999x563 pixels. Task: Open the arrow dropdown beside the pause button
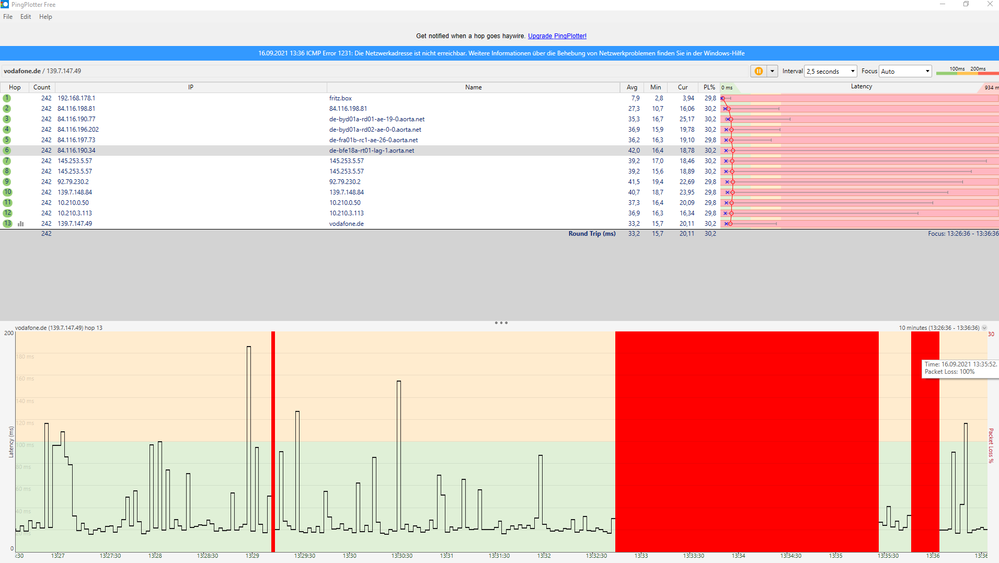coord(772,71)
